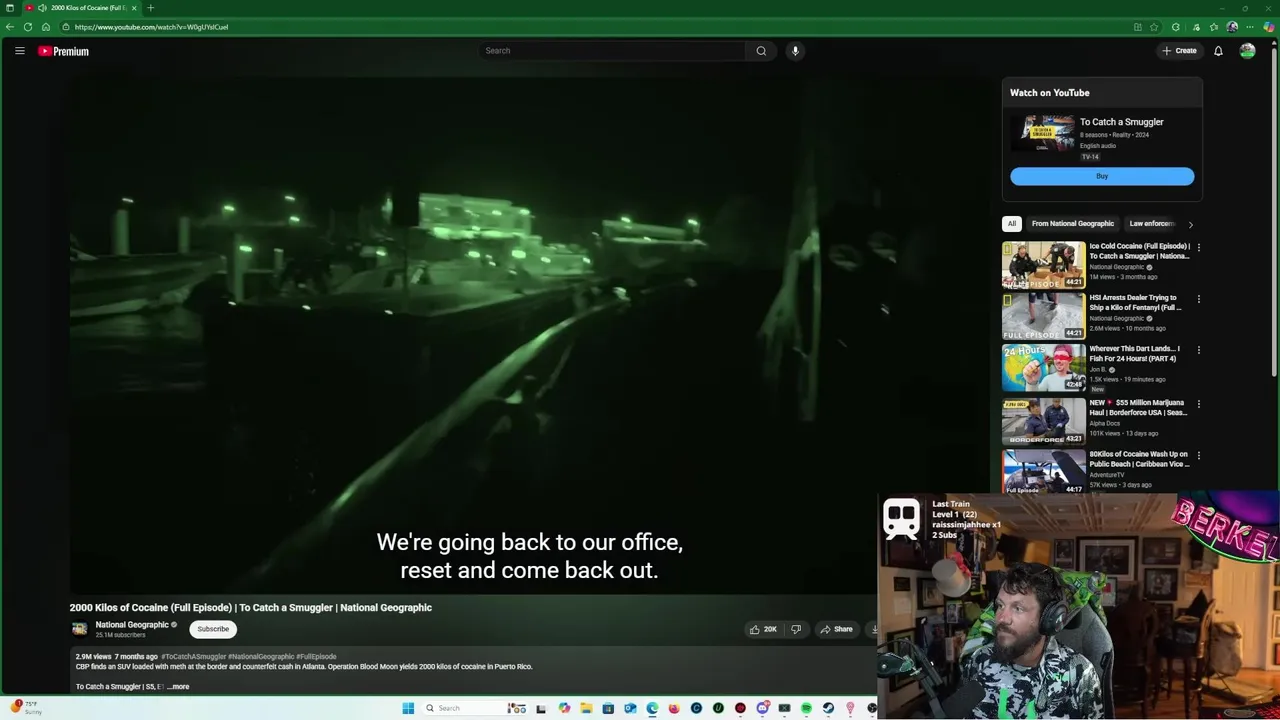
Task: Open Edge favorites list icon
Action: (1214, 27)
